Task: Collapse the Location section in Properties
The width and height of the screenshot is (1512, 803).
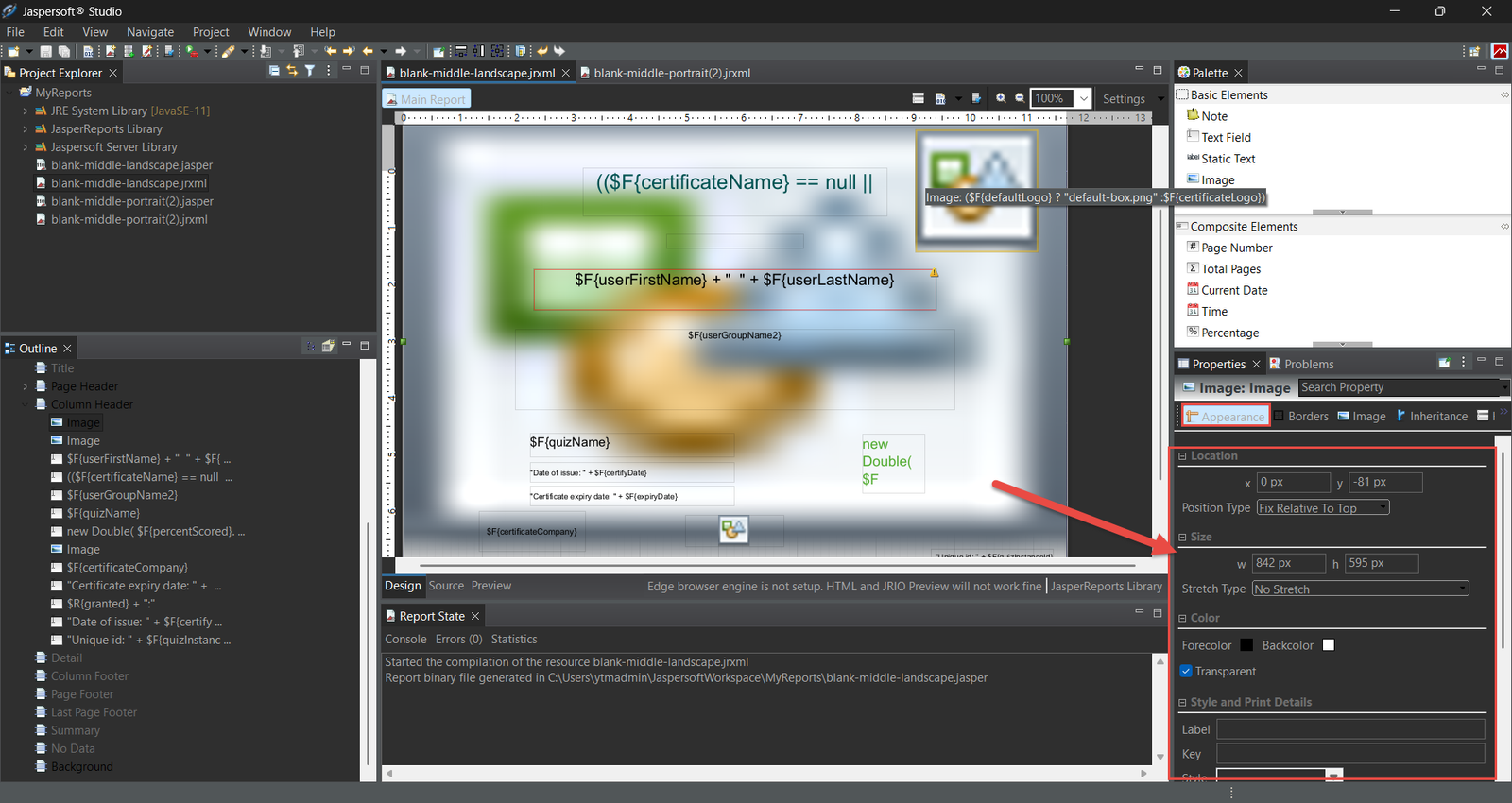Action: pos(1182,456)
